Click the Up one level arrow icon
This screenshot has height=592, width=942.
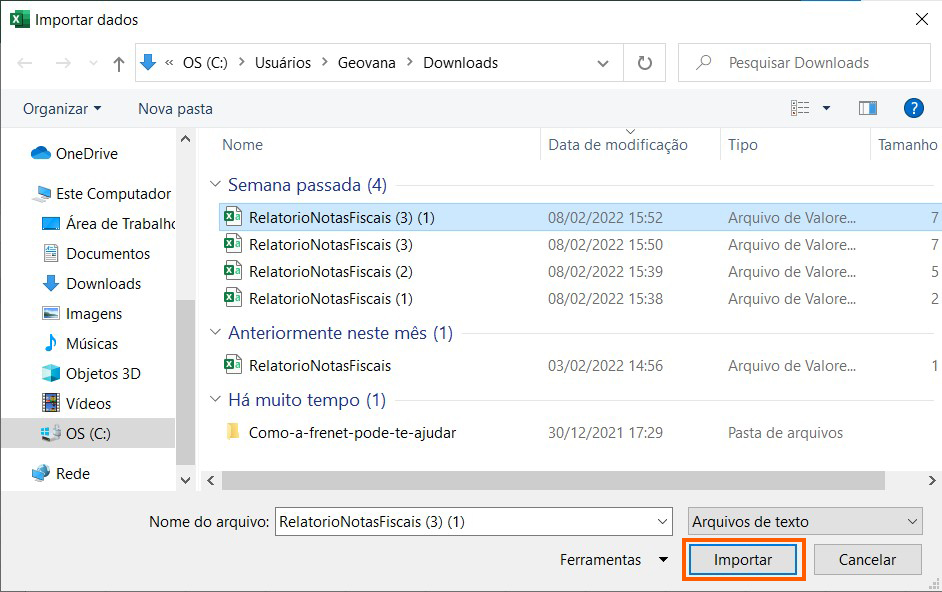tap(119, 63)
